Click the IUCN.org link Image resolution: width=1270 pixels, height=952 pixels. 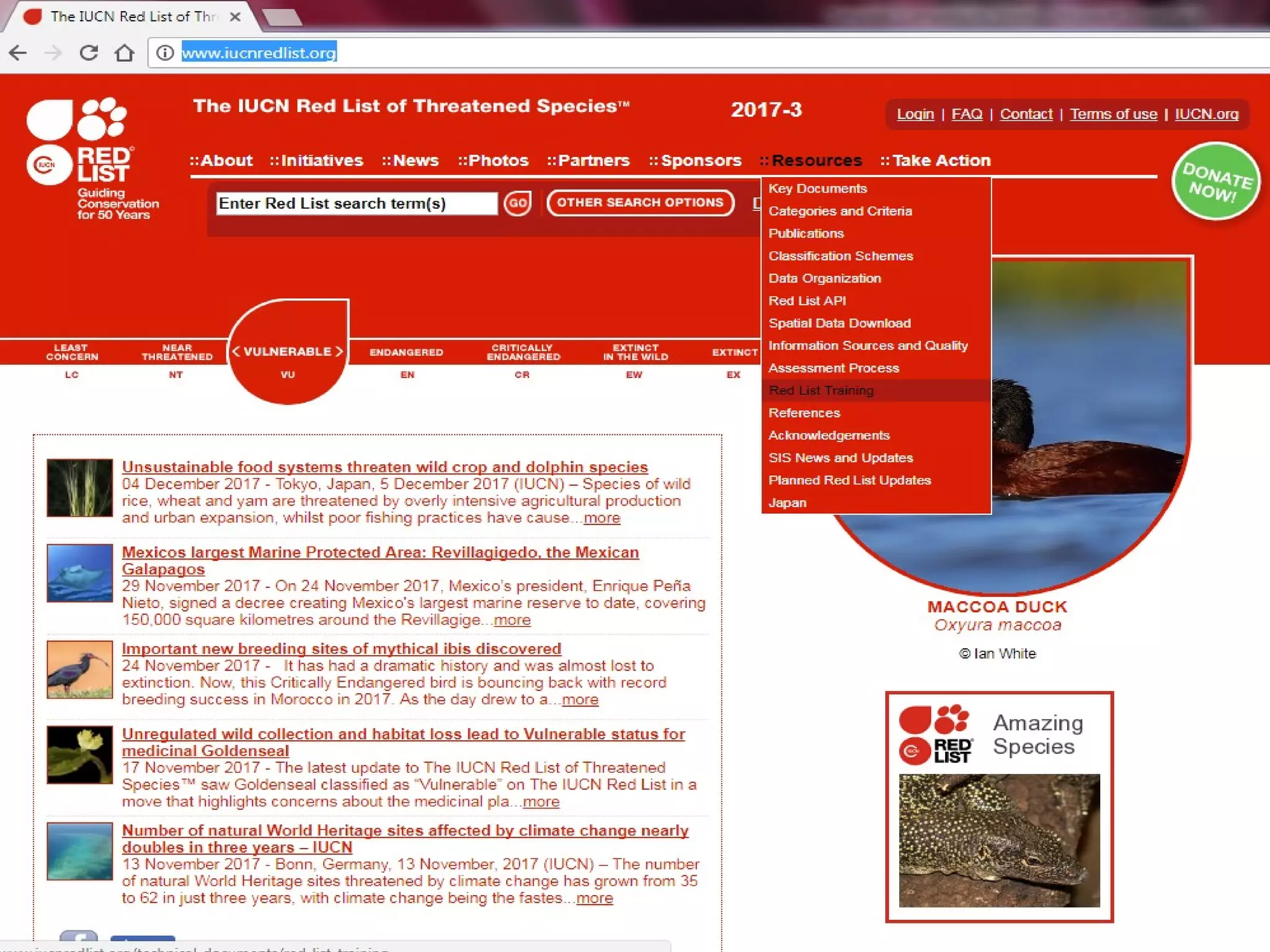point(1206,114)
